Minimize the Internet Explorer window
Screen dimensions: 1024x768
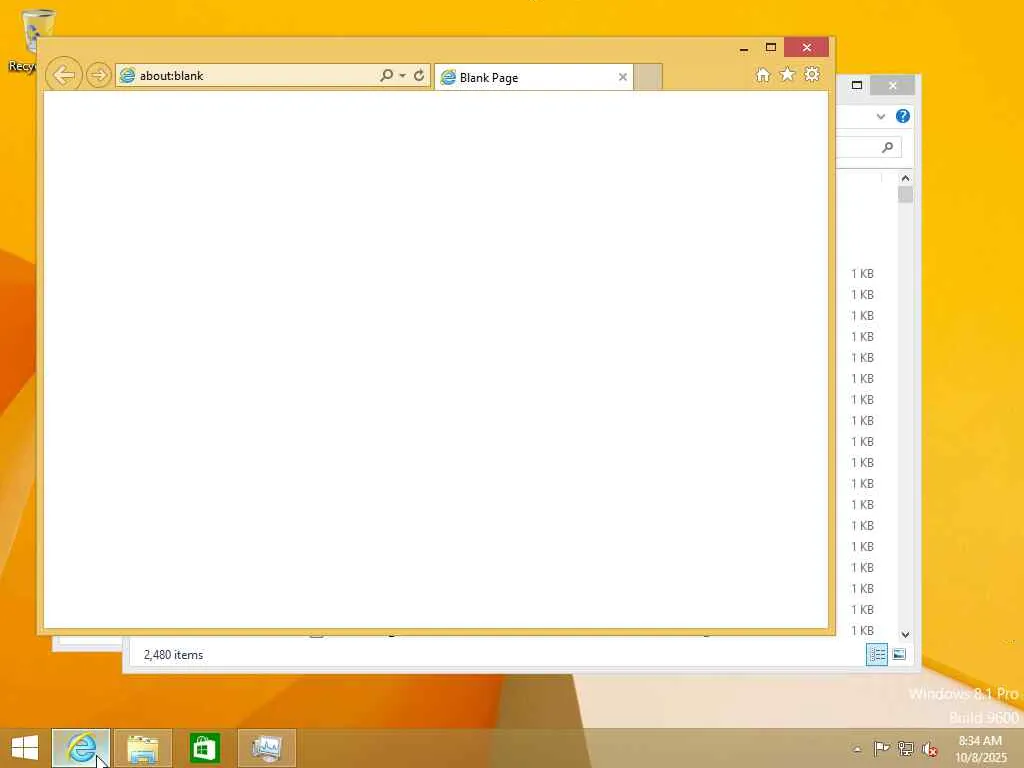pyautogui.click(x=744, y=48)
